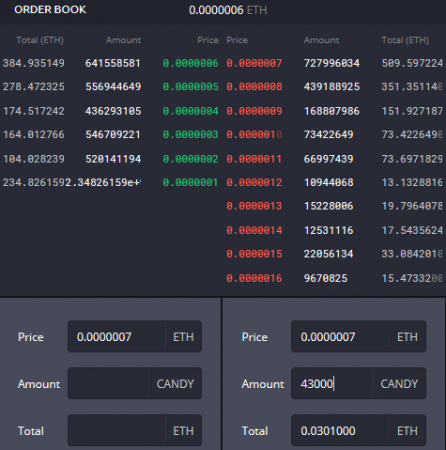The height and width of the screenshot is (450, 446).
Task: Select bid price 0.0000004
Action: coord(190,111)
